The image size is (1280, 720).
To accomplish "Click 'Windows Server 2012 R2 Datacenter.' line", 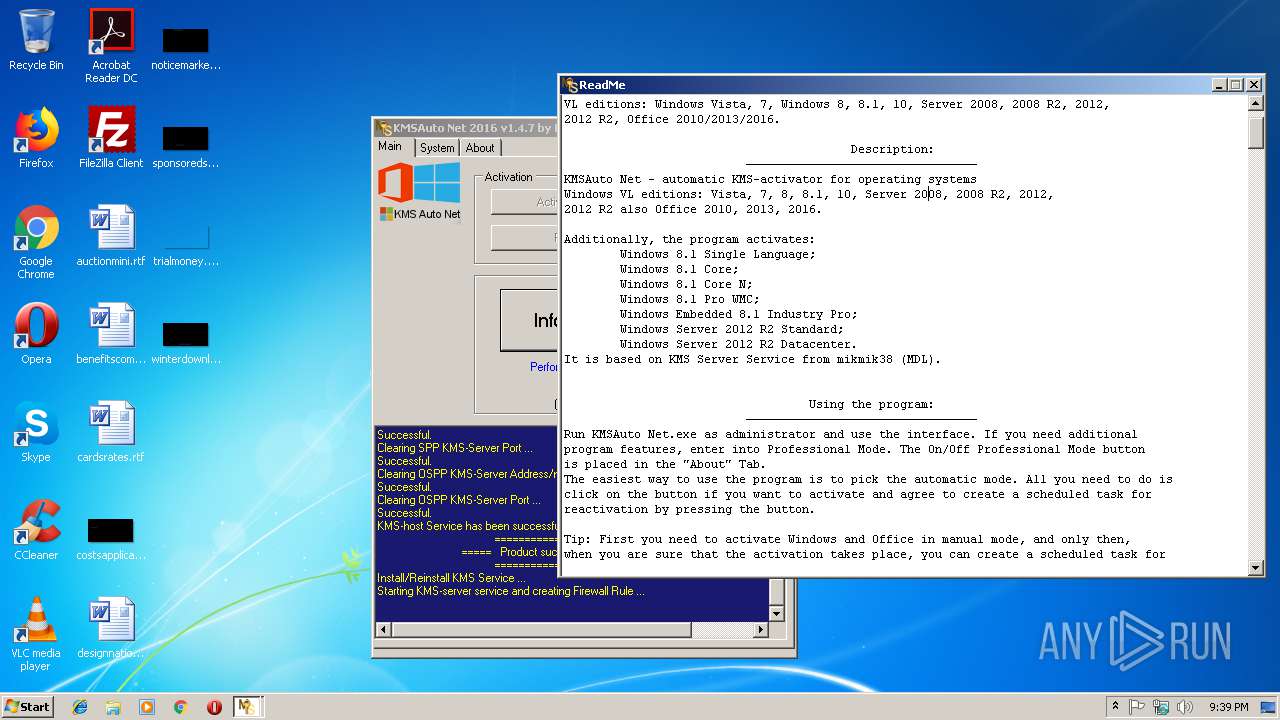I will click(738, 344).
